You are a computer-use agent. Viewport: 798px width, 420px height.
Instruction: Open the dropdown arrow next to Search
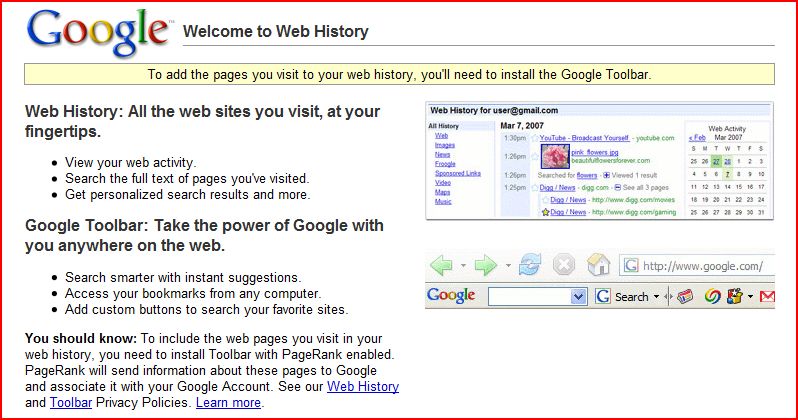pos(657,297)
